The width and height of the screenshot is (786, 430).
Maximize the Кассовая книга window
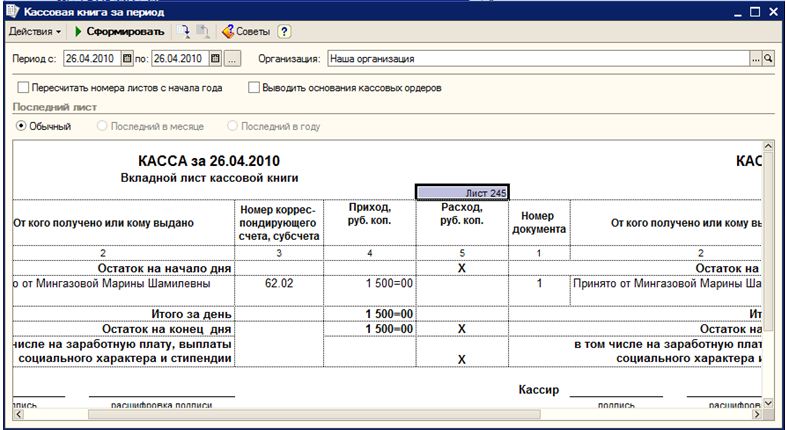755,12
